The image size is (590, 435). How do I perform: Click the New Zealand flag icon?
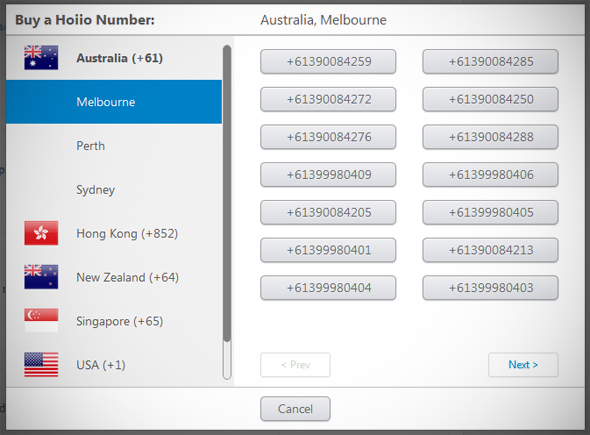pos(41,277)
